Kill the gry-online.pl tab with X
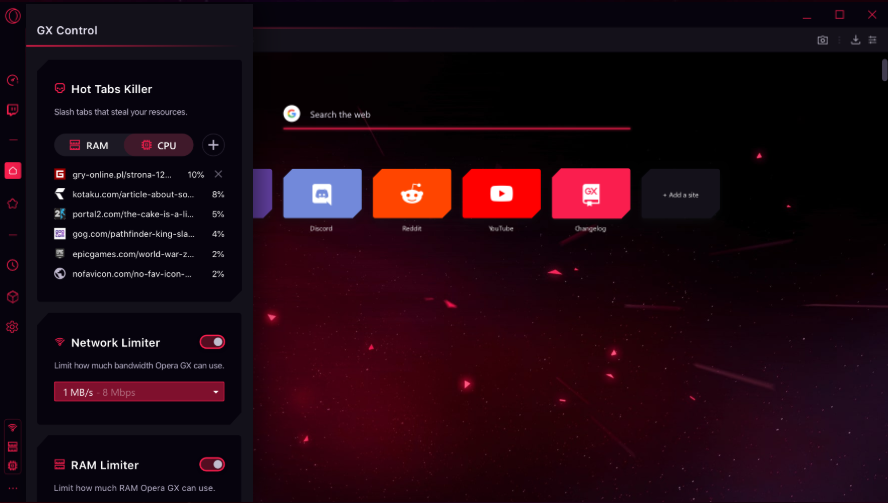This screenshot has width=888, height=503. (219, 174)
